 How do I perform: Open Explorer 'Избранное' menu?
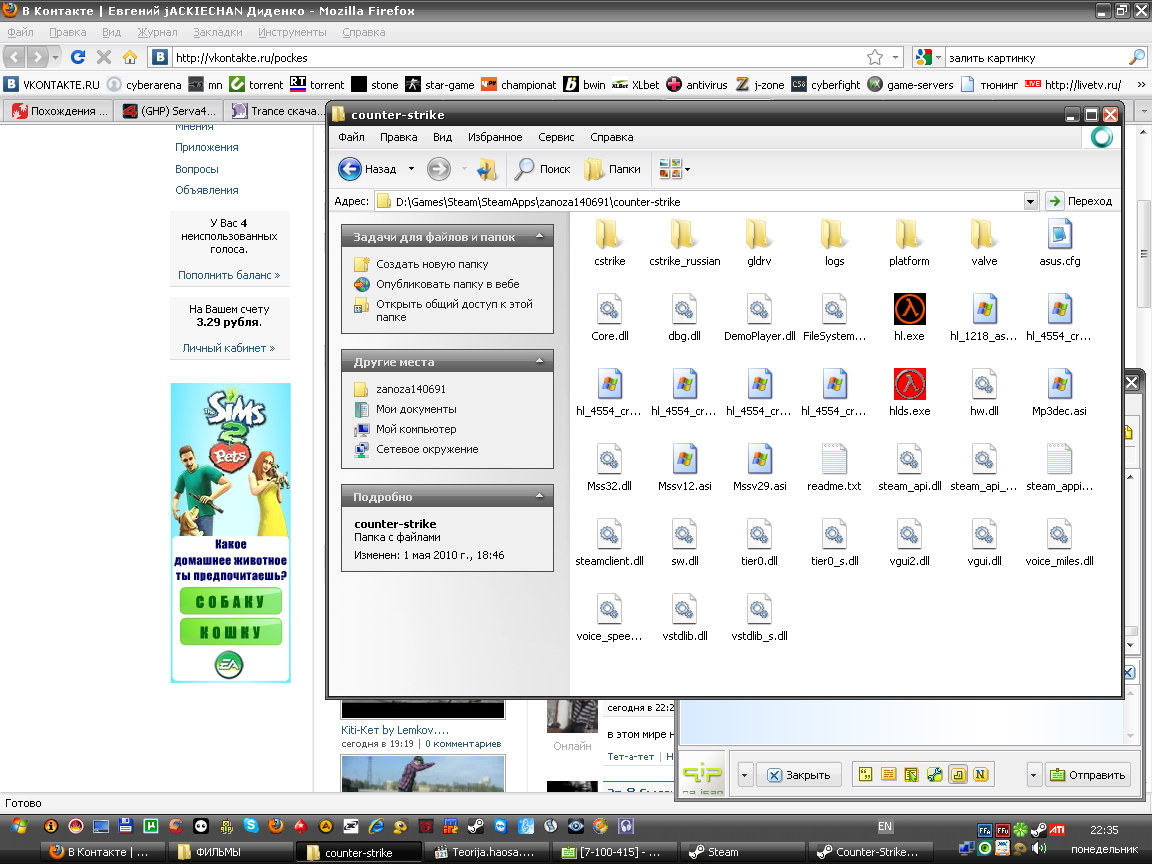click(495, 137)
